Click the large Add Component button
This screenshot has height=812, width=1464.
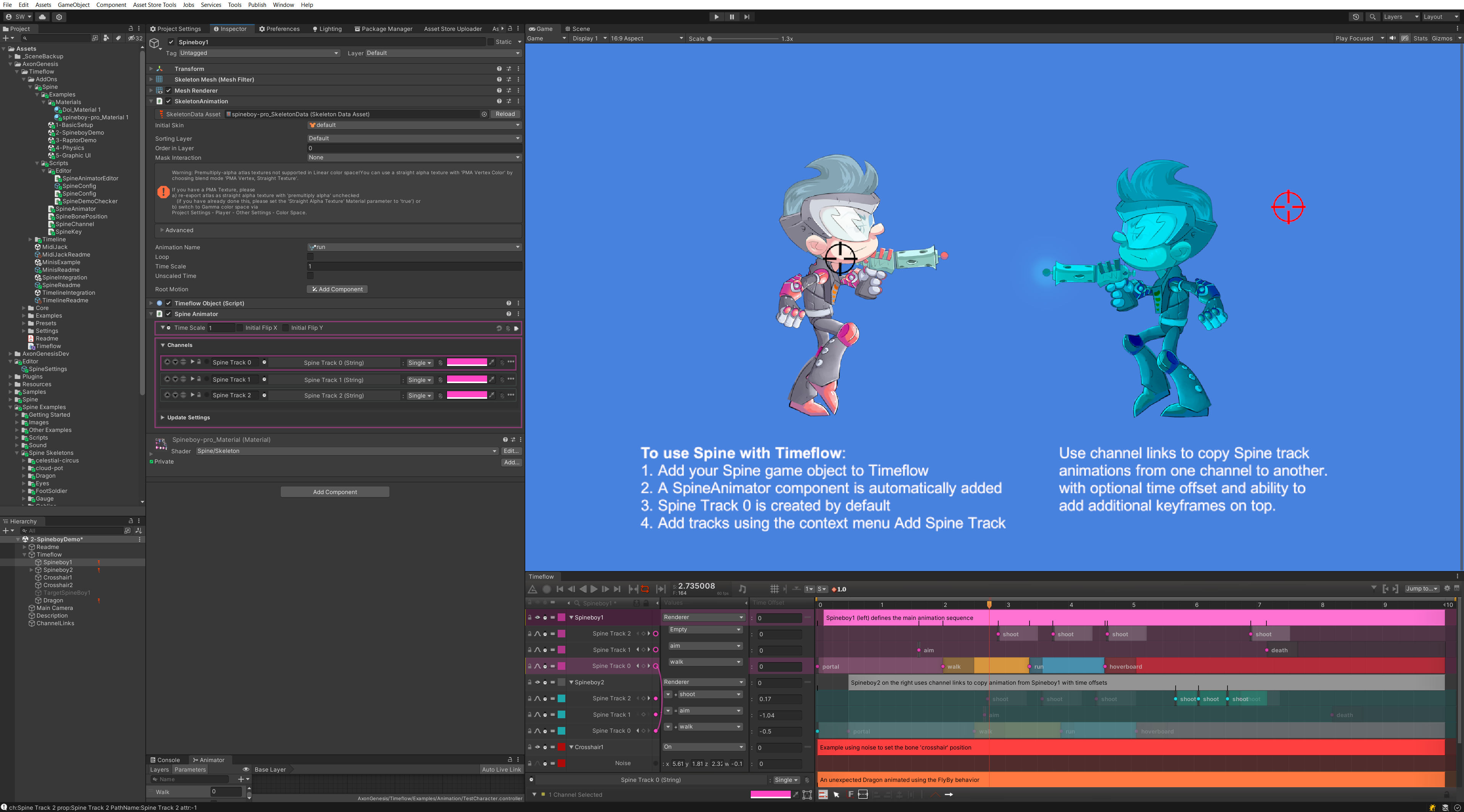pyautogui.click(x=335, y=492)
